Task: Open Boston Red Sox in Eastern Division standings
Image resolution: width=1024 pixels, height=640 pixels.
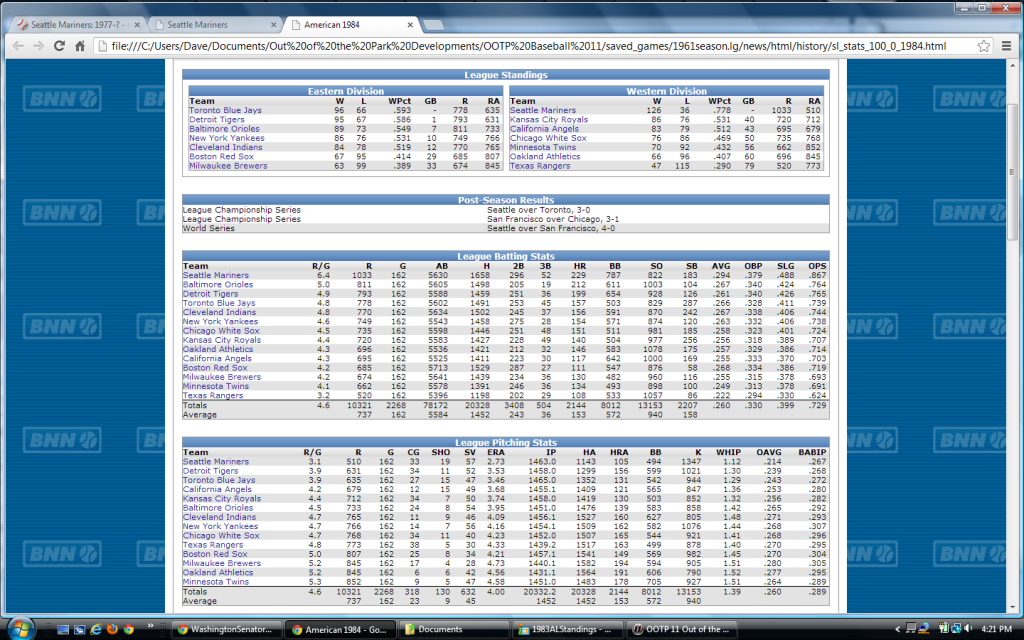Action: (221, 157)
